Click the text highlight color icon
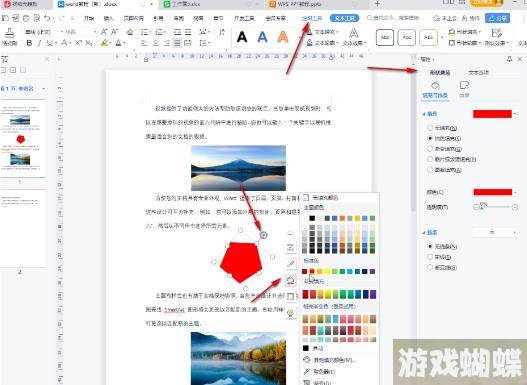Screen dimensions: 527x385 pyautogui.click(x=105, y=43)
